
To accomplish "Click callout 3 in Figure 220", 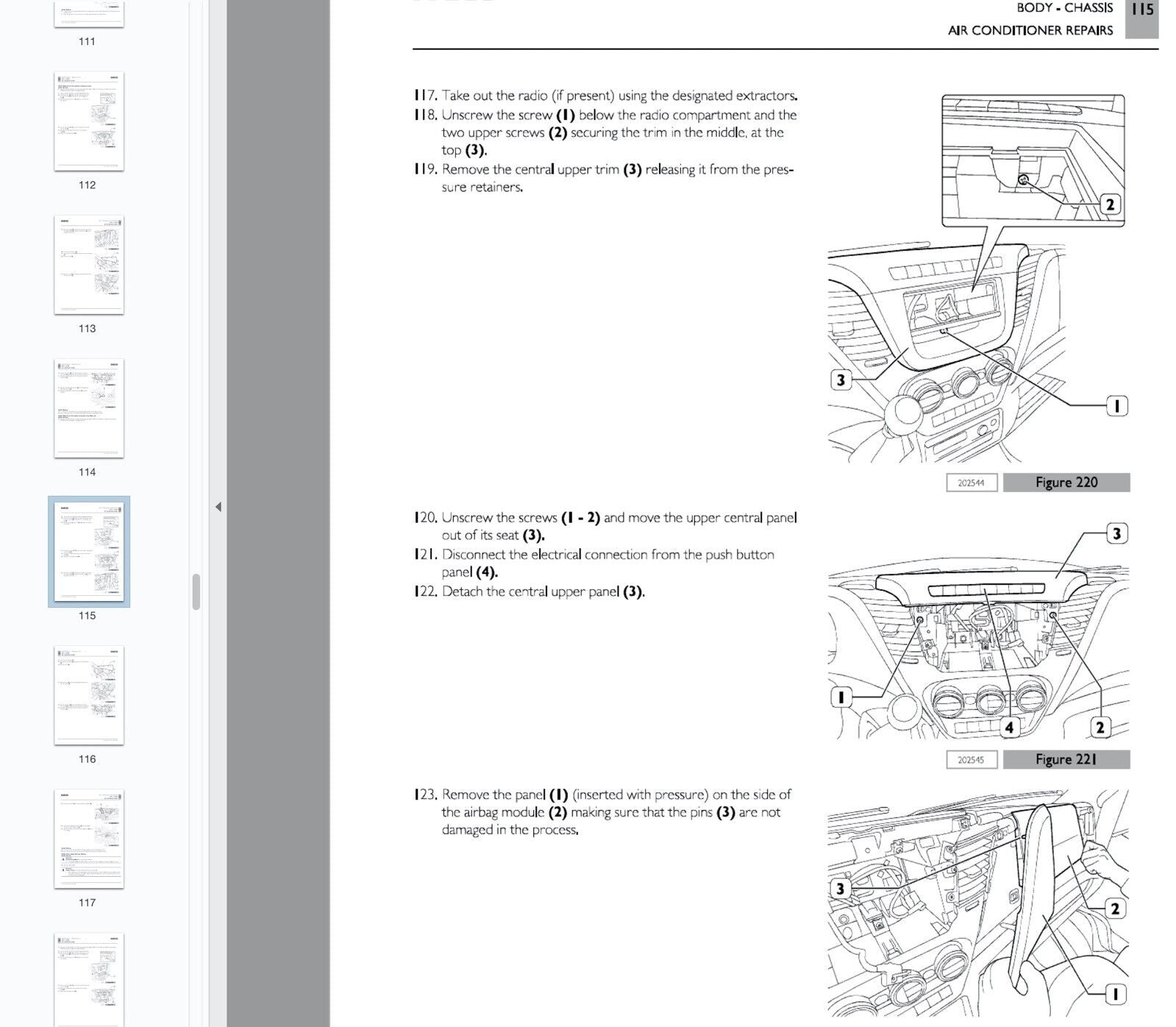I will click(841, 380).
